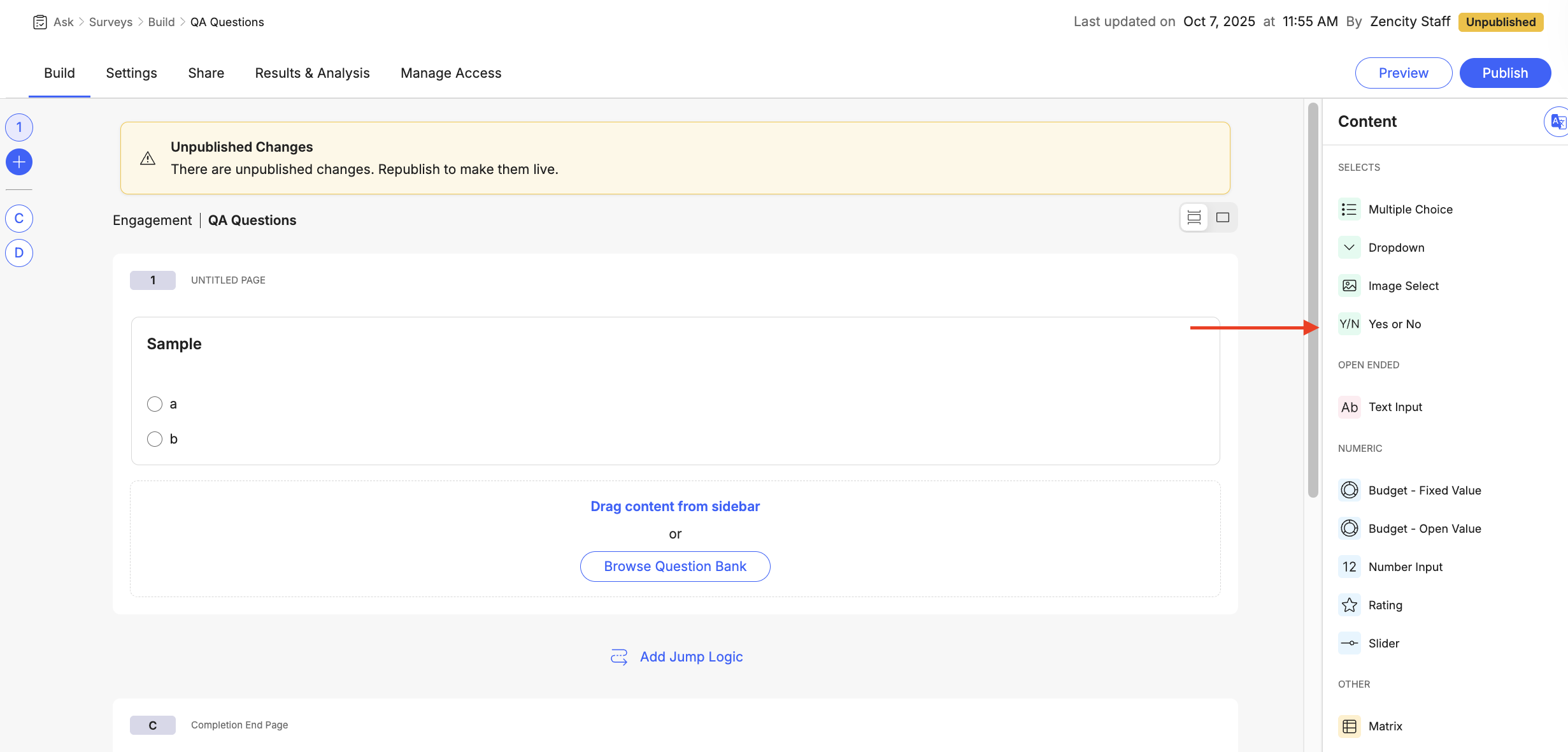
Task: Choose the Rating star icon
Action: coord(1349,605)
